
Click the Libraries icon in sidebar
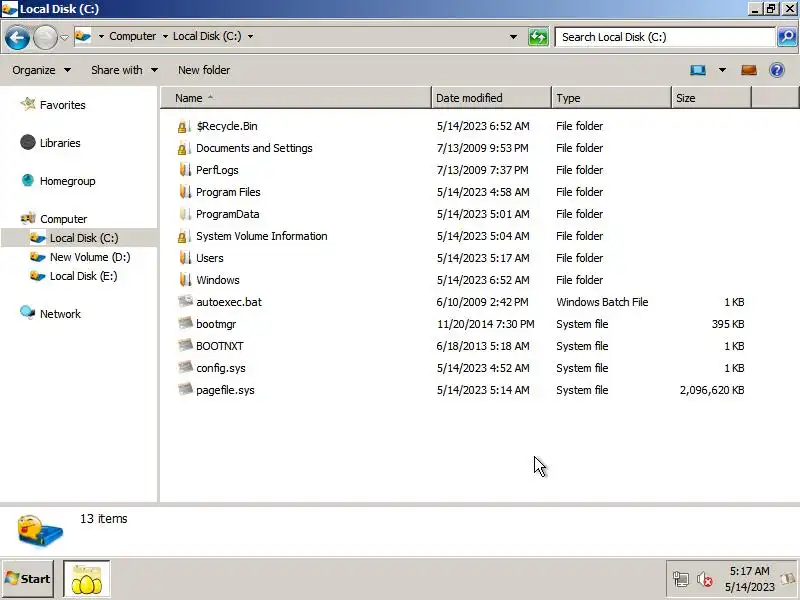point(28,142)
